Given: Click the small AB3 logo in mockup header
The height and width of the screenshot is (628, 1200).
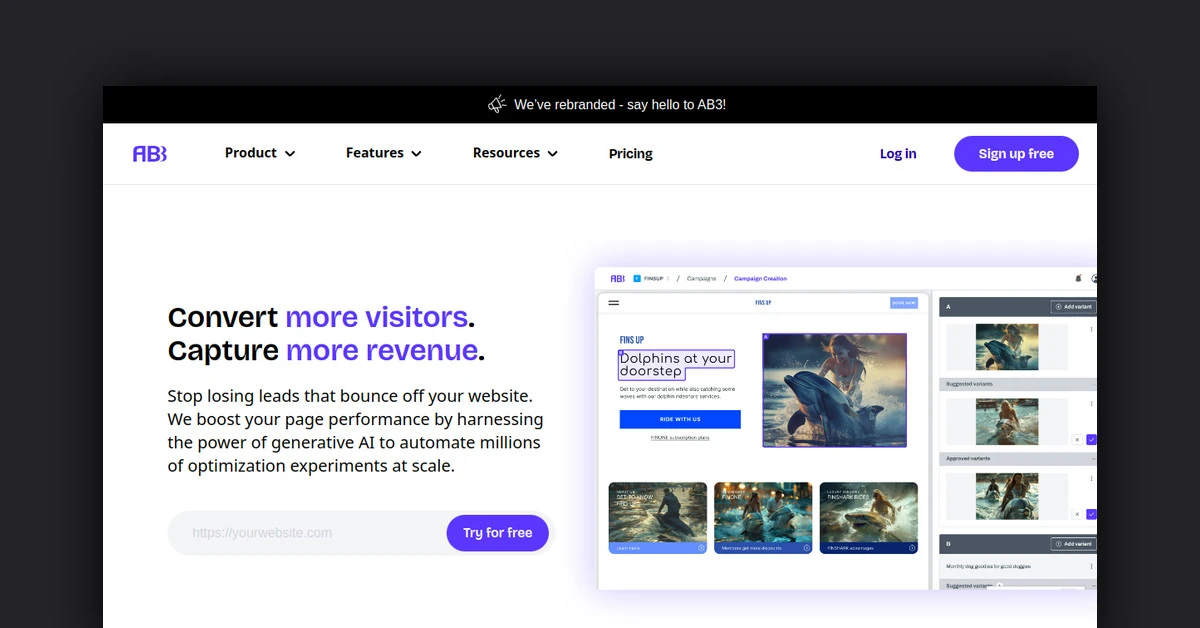Looking at the screenshot, I should (x=618, y=279).
